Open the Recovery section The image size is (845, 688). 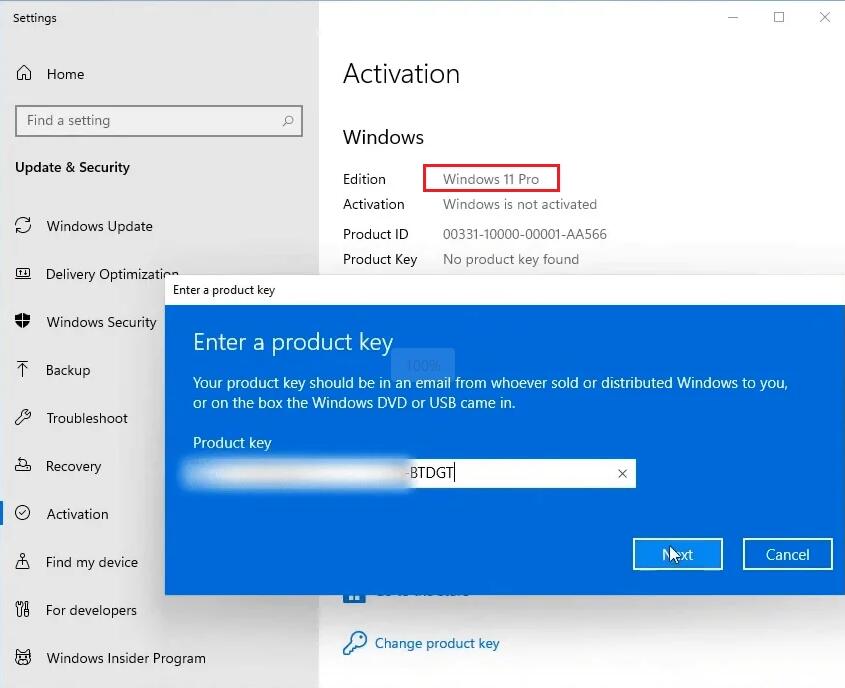pyautogui.click(x=73, y=466)
